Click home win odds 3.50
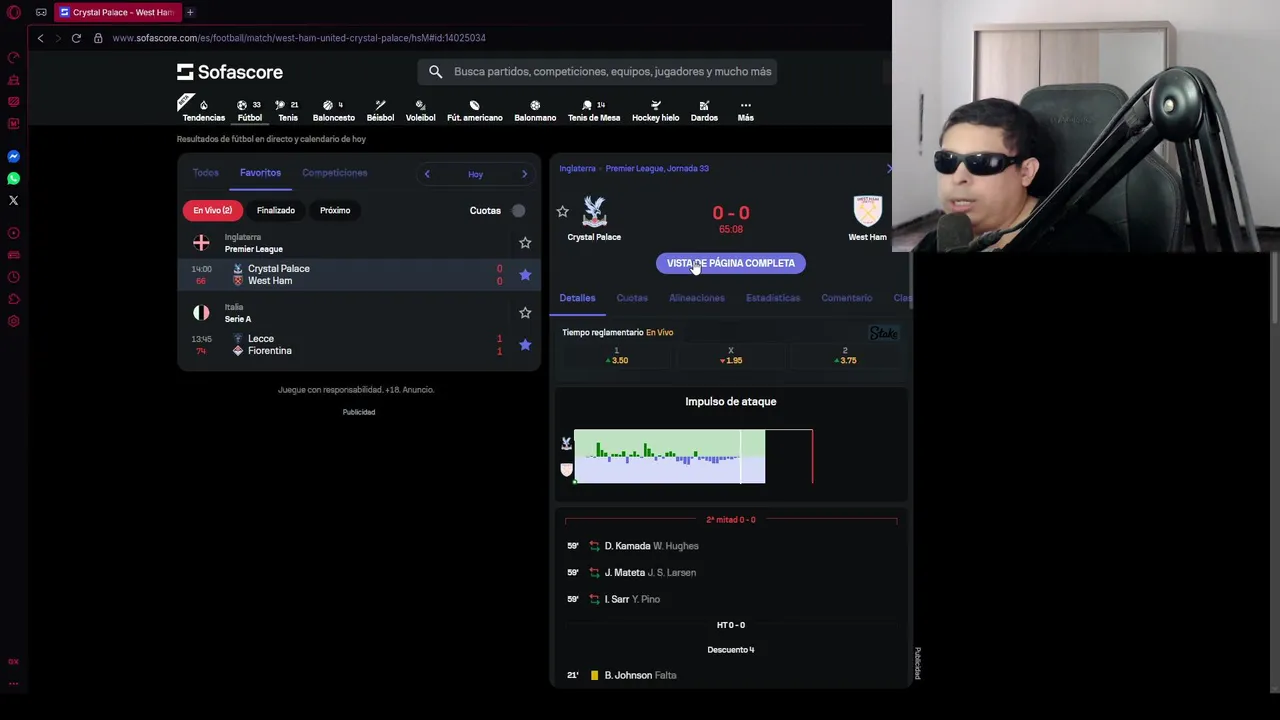 pyautogui.click(x=617, y=356)
